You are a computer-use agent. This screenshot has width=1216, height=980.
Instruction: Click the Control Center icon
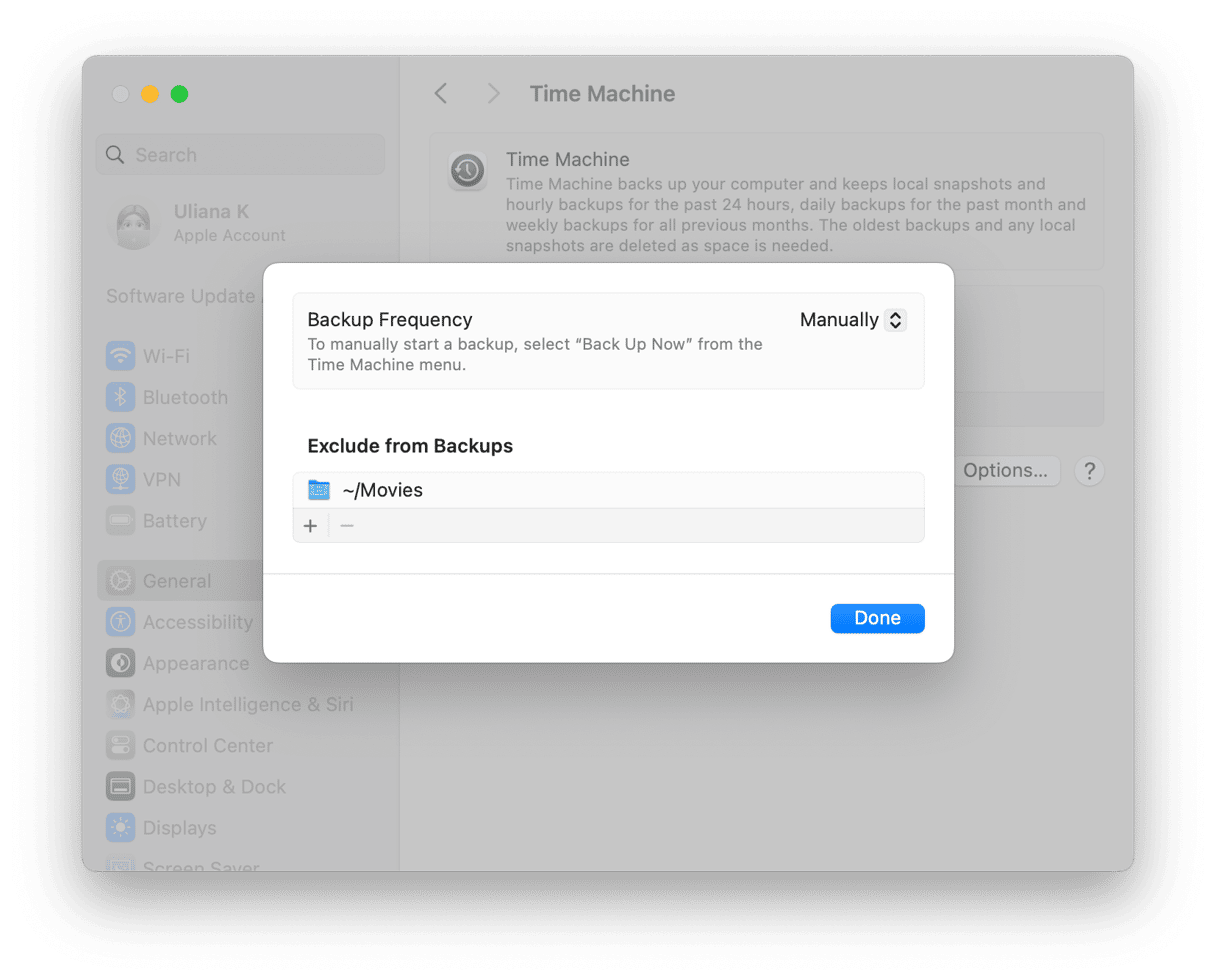click(121, 745)
